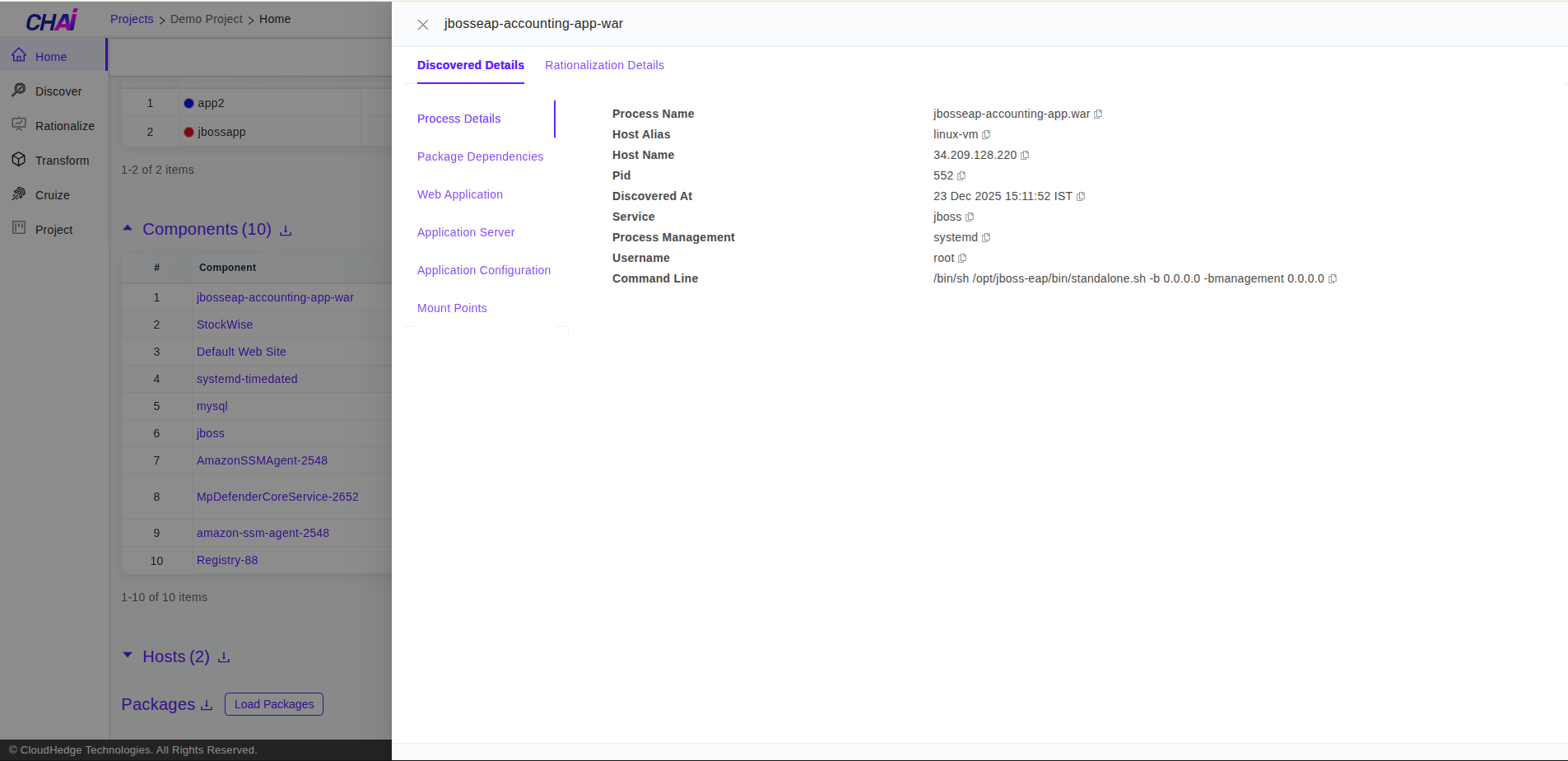Copy the Host Alias linux-vm value

(x=986, y=135)
